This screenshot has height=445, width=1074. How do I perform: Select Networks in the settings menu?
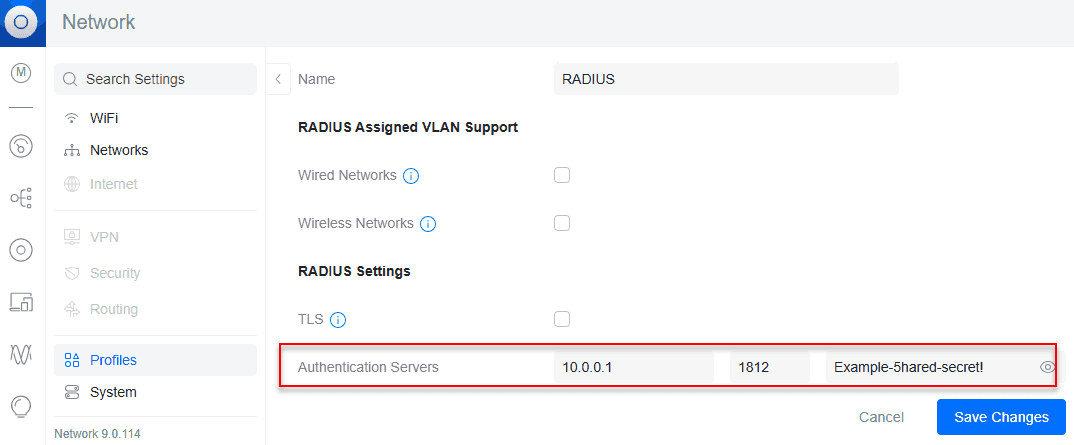tap(118, 150)
